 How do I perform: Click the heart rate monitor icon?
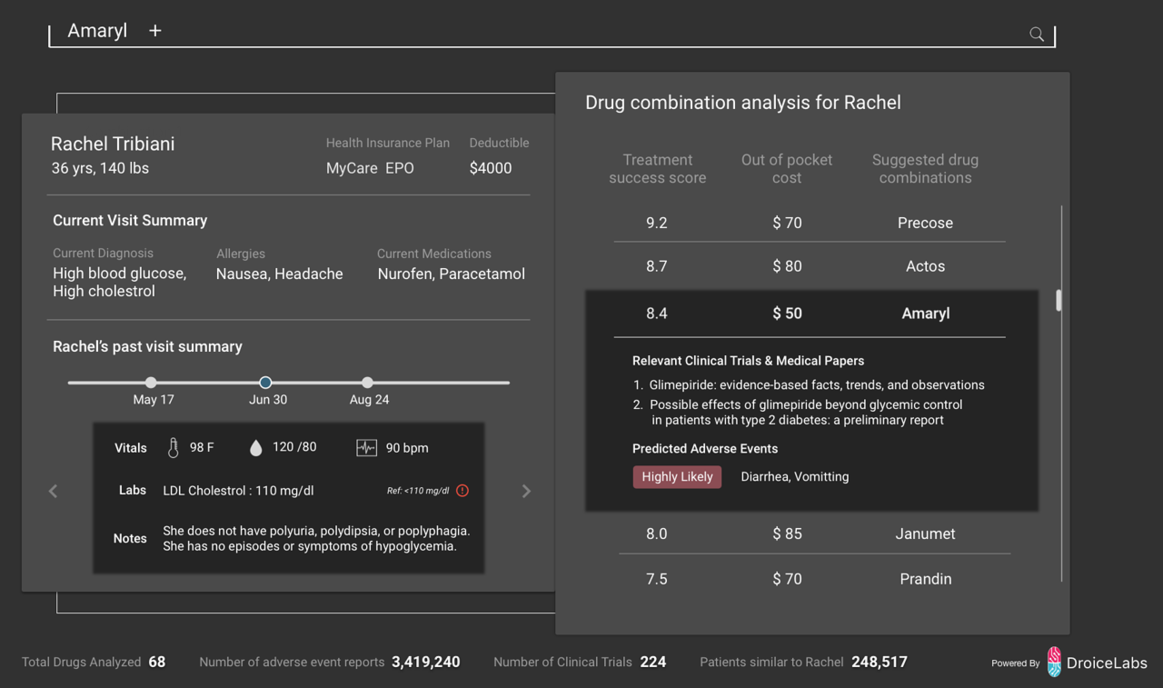(x=366, y=448)
